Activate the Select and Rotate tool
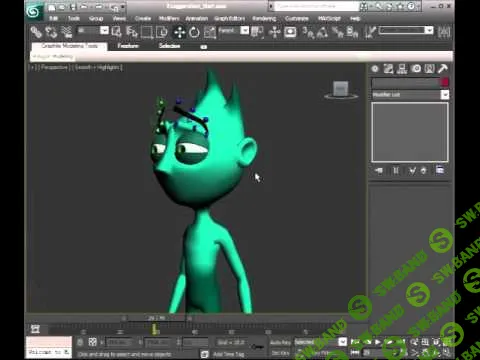The height and width of the screenshot is (360, 480). pyautogui.click(x=194, y=32)
